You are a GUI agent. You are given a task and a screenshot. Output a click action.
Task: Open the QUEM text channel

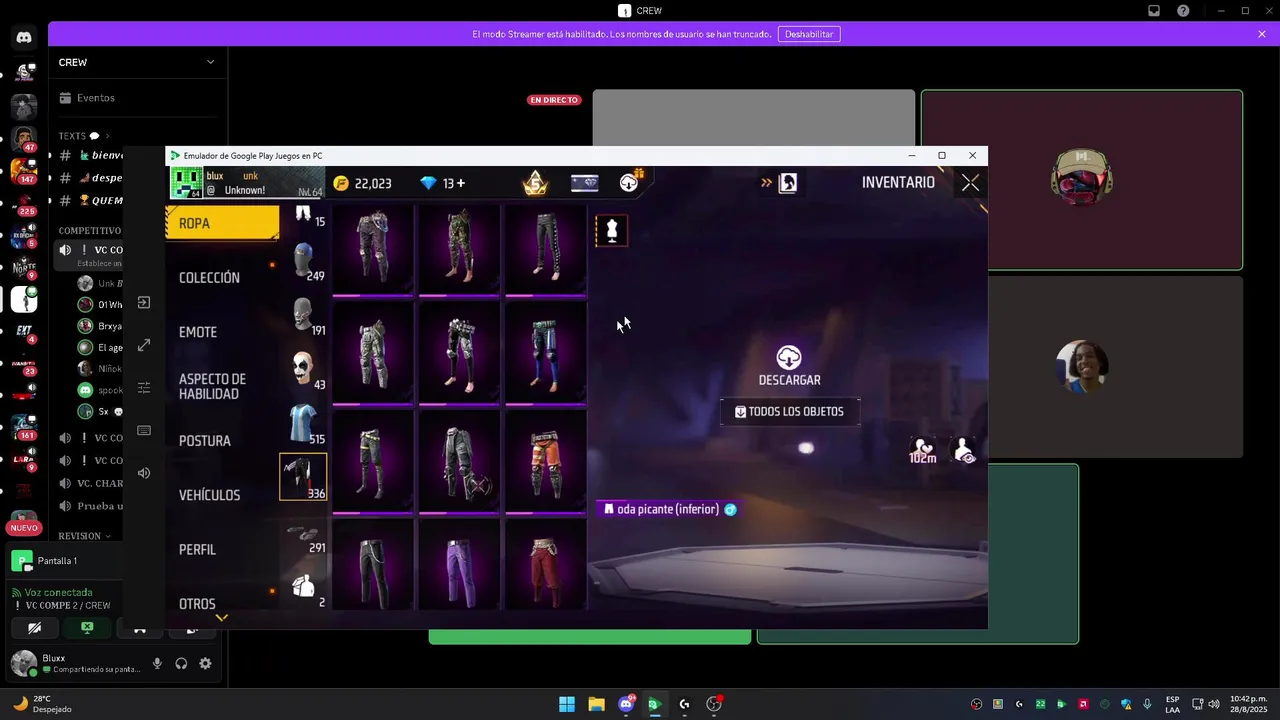tap(92, 200)
